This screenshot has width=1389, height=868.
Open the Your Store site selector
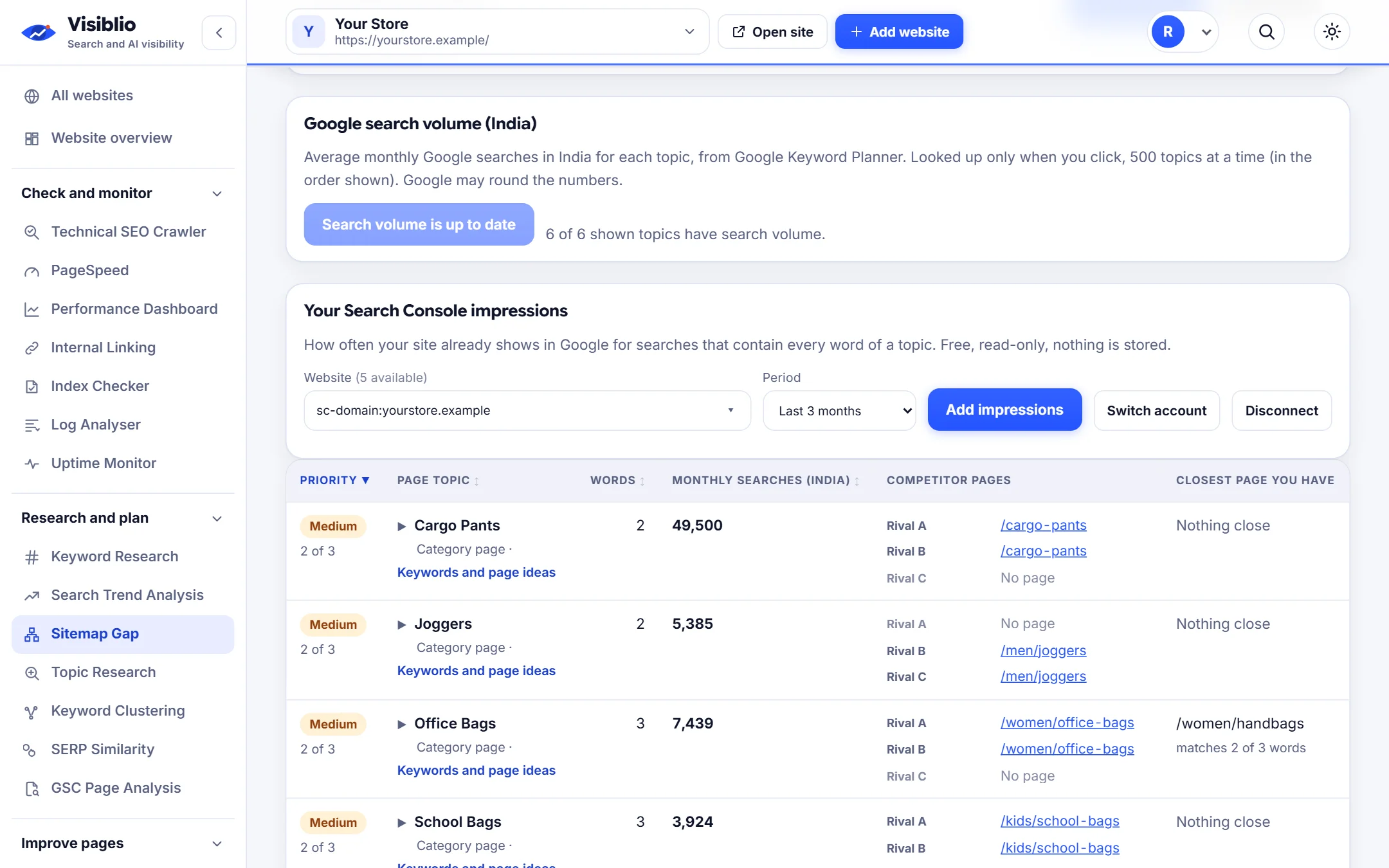coord(497,32)
